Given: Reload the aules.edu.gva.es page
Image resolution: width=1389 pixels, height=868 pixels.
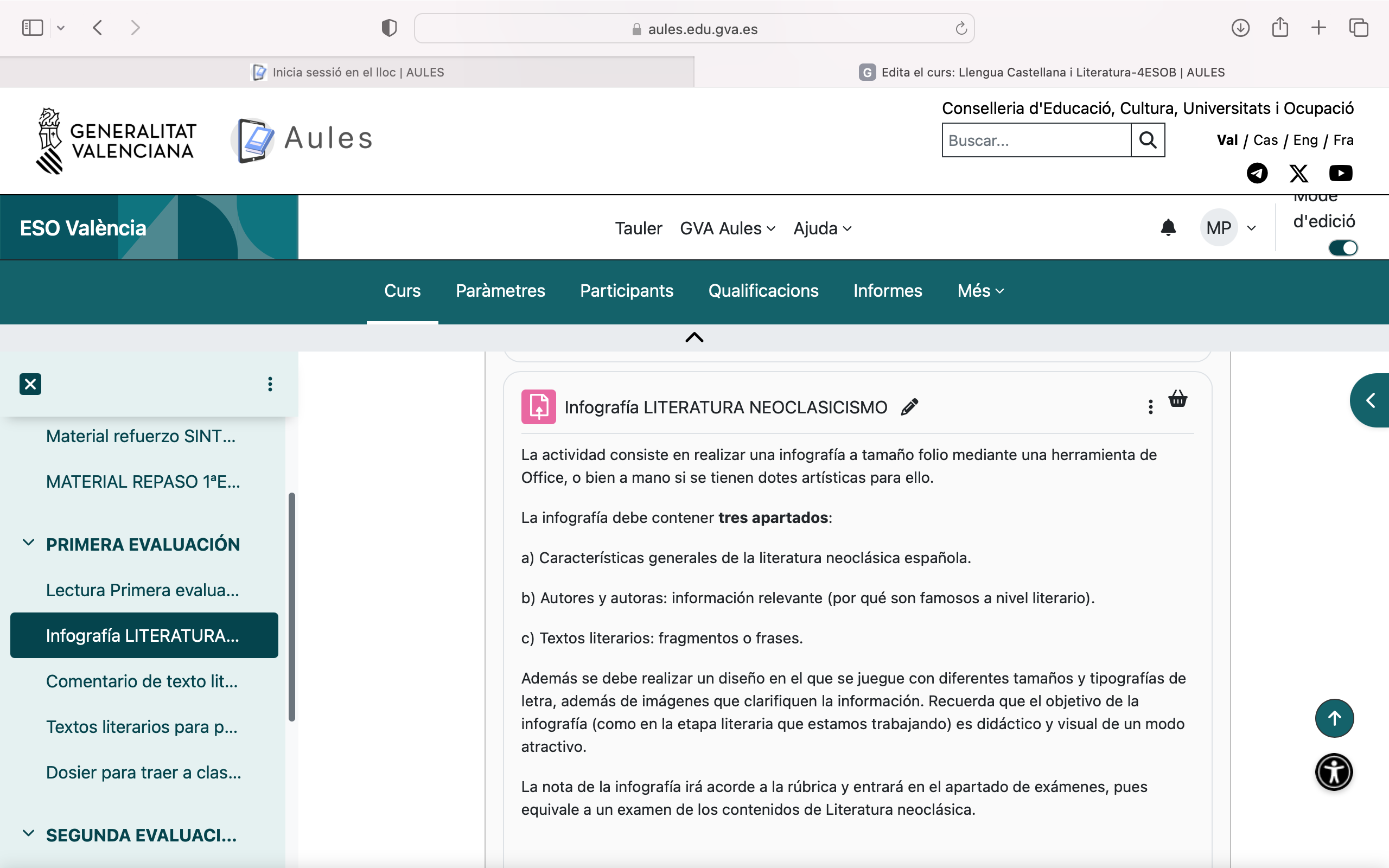Looking at the screenshot, I should tap(961, 28).
